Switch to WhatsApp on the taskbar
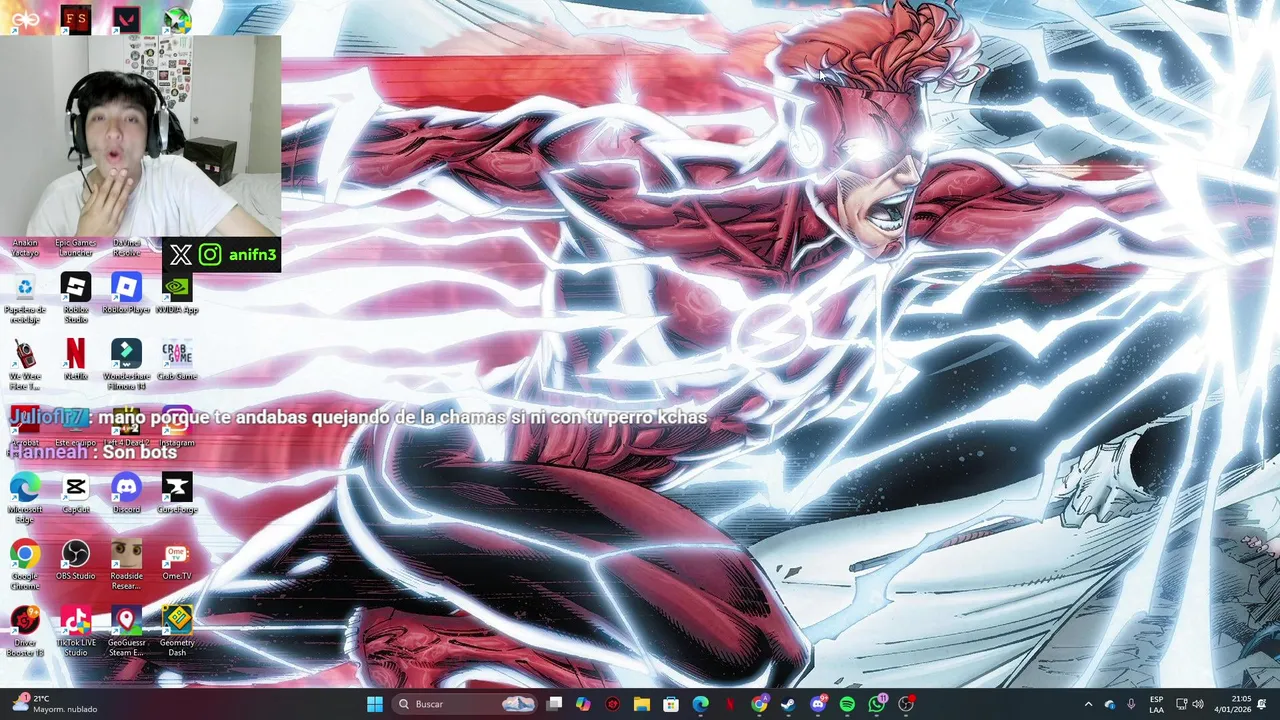This screenshot has width=1280, height=720. click(876, 704)
